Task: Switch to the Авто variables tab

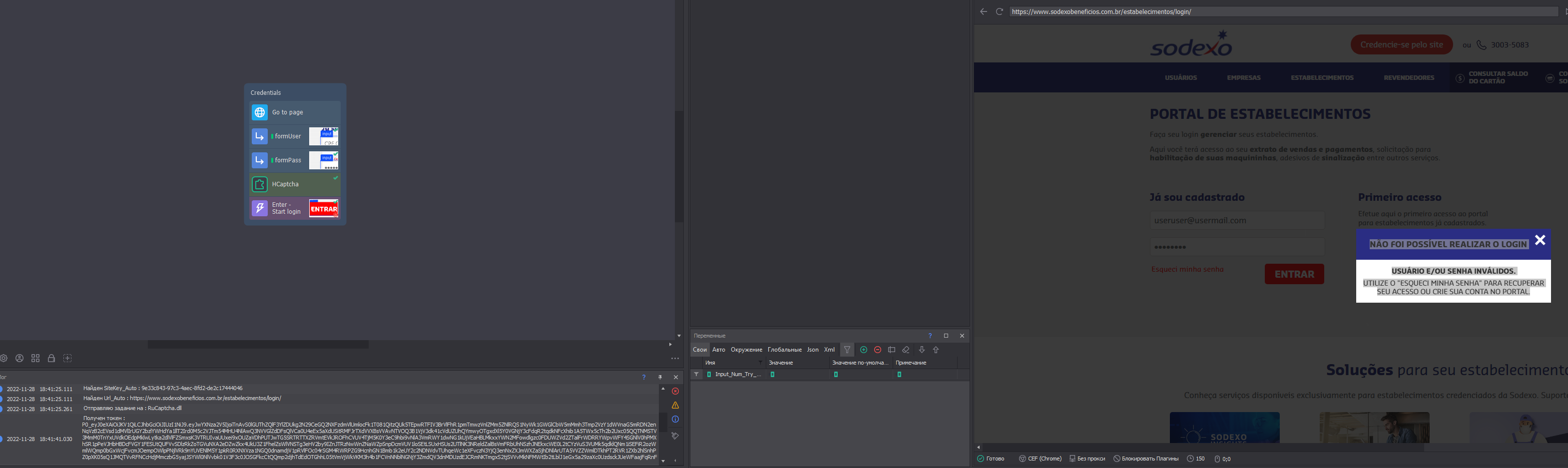Action: click(x=719, y=350)
